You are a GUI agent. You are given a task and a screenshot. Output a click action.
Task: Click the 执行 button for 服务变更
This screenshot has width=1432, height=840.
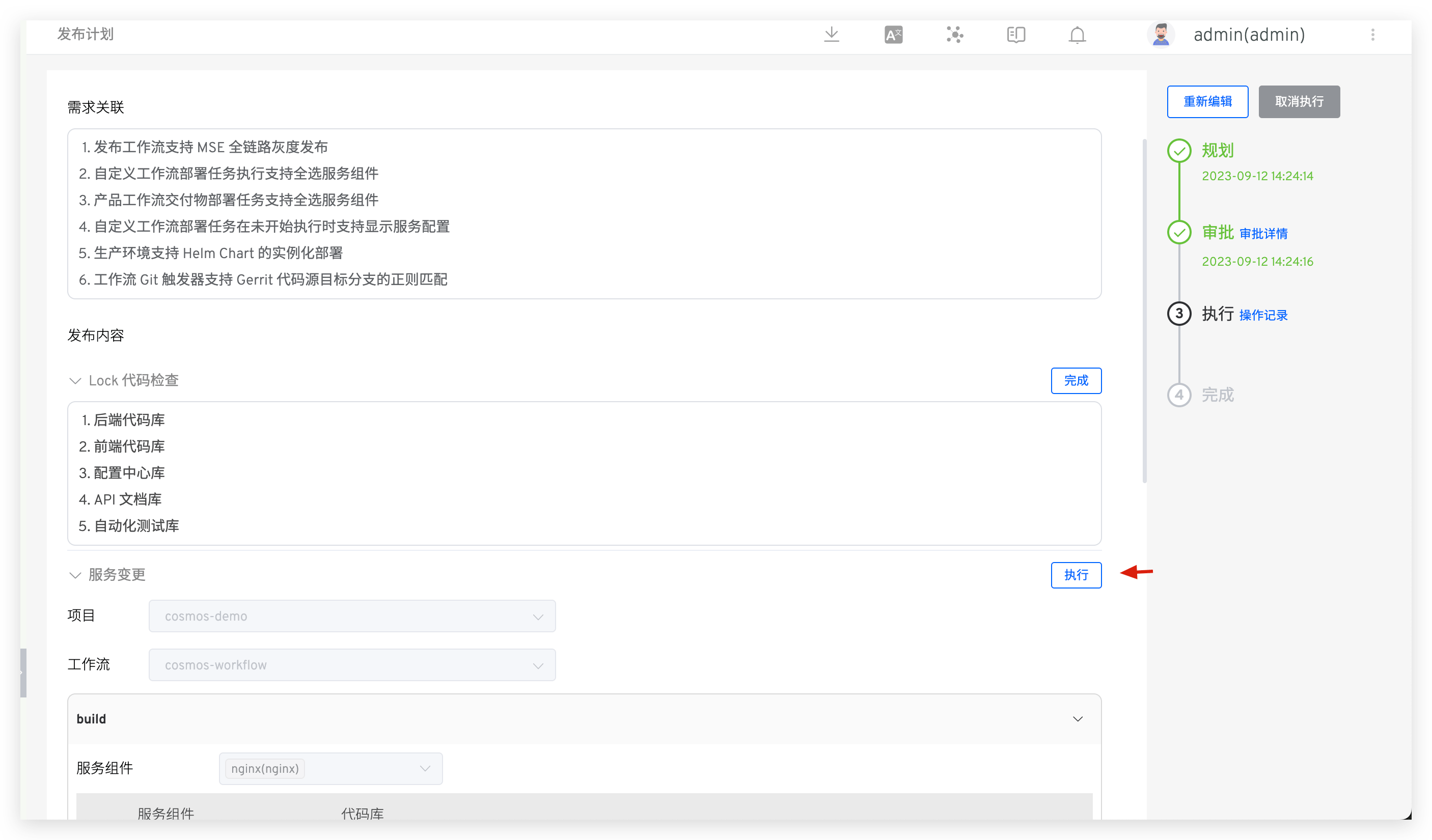(x=1076, y=575)
